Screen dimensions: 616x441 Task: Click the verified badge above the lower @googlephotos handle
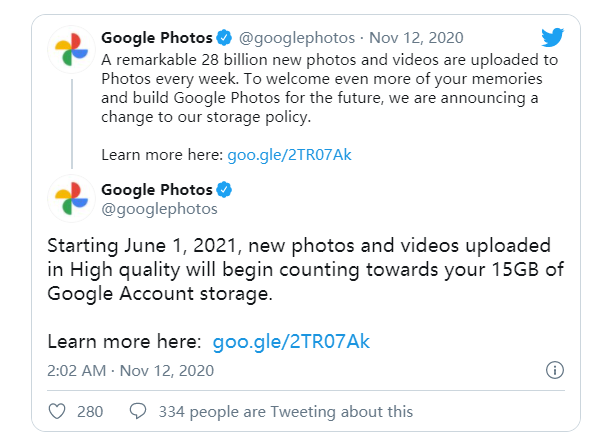click(x=226, y=190)
